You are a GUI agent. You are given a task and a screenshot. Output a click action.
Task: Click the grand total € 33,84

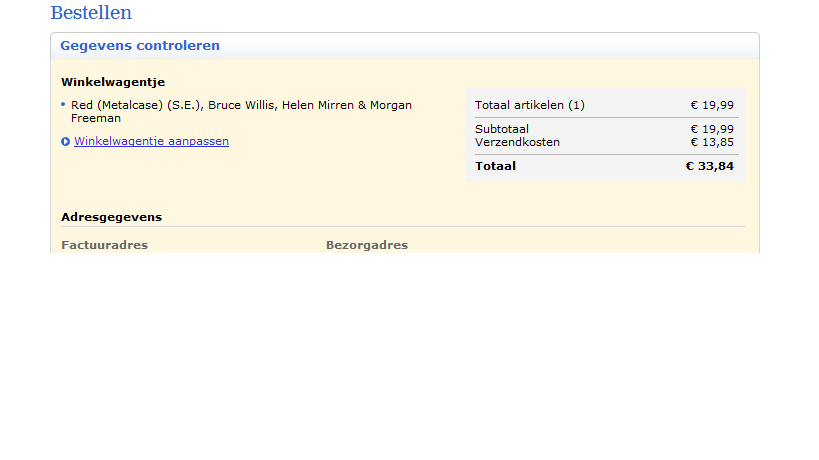[x=709, y=166]
